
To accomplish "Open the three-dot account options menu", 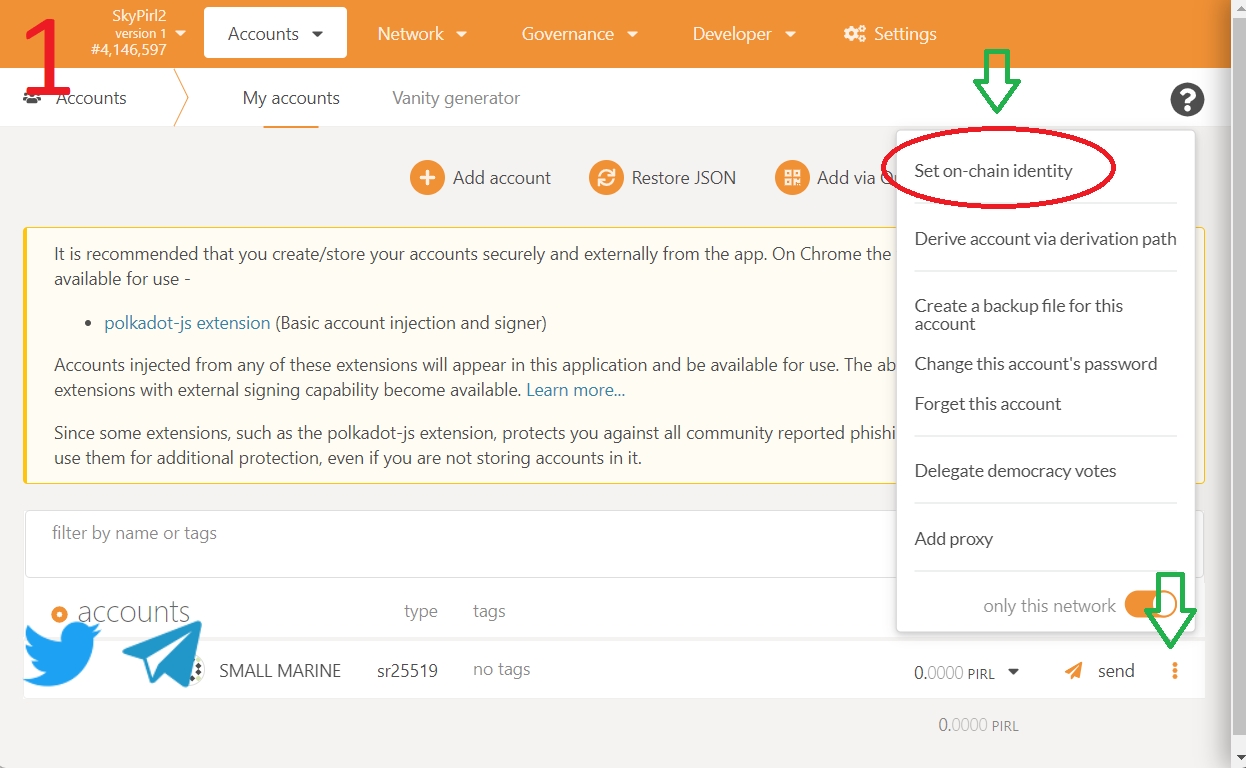I will tap(1175, 671).
